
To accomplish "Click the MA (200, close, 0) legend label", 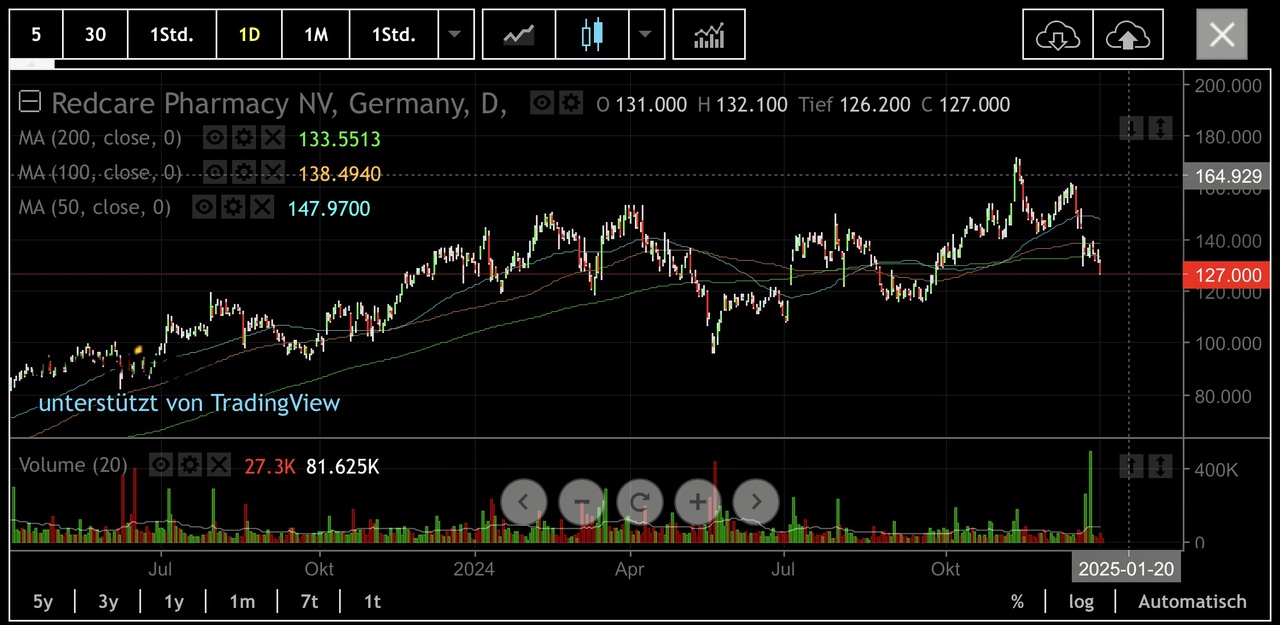I will click(100, 138).
